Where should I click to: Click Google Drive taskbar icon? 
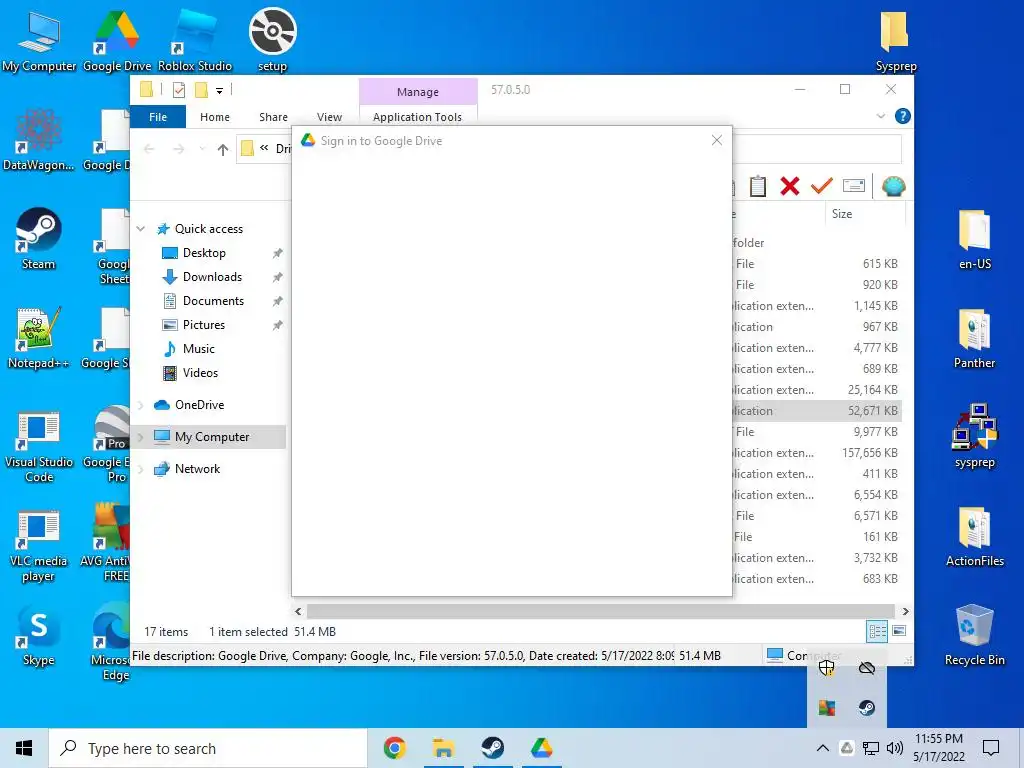point(541,748)
